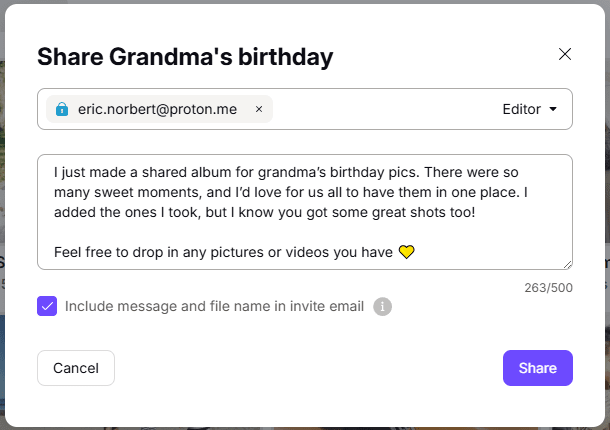This screenshot has height=430, width=610.
Task: Click the word "Editor" in the permission selector
Action: coord(521,109)
